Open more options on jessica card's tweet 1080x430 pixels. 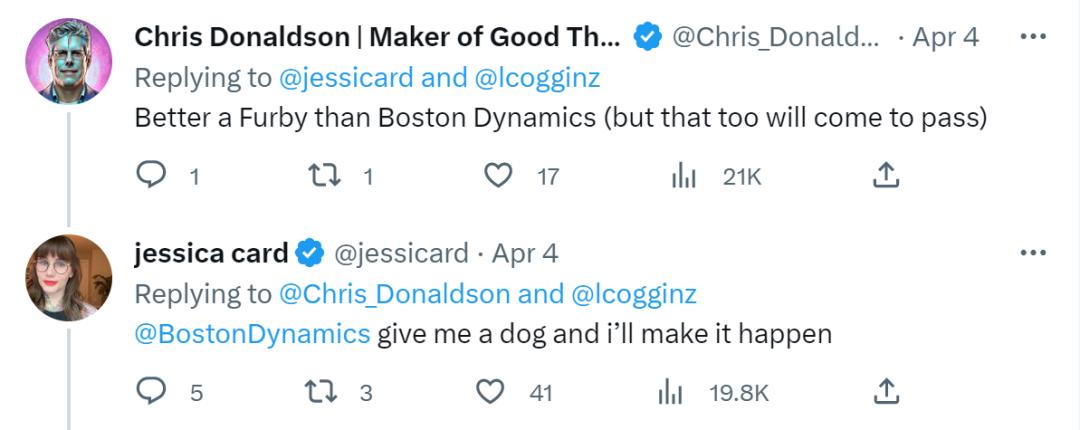[1032, 253]
